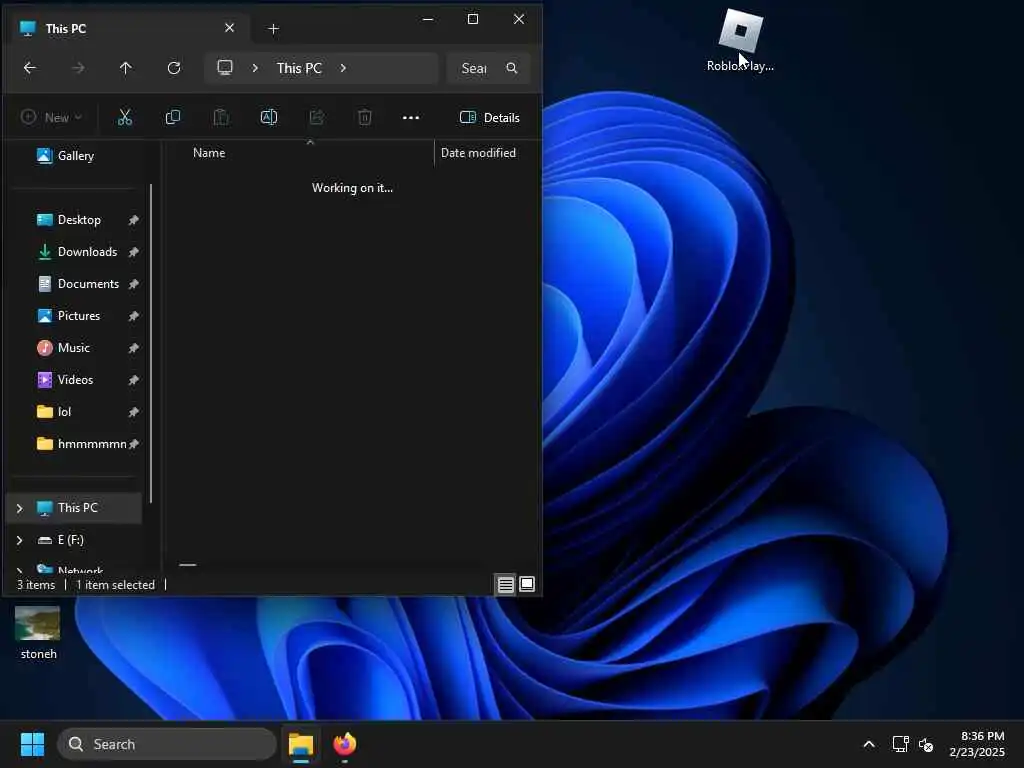Select the This PC tab
This screenshot has width=1024, height=768.
[x=128, y=29]
